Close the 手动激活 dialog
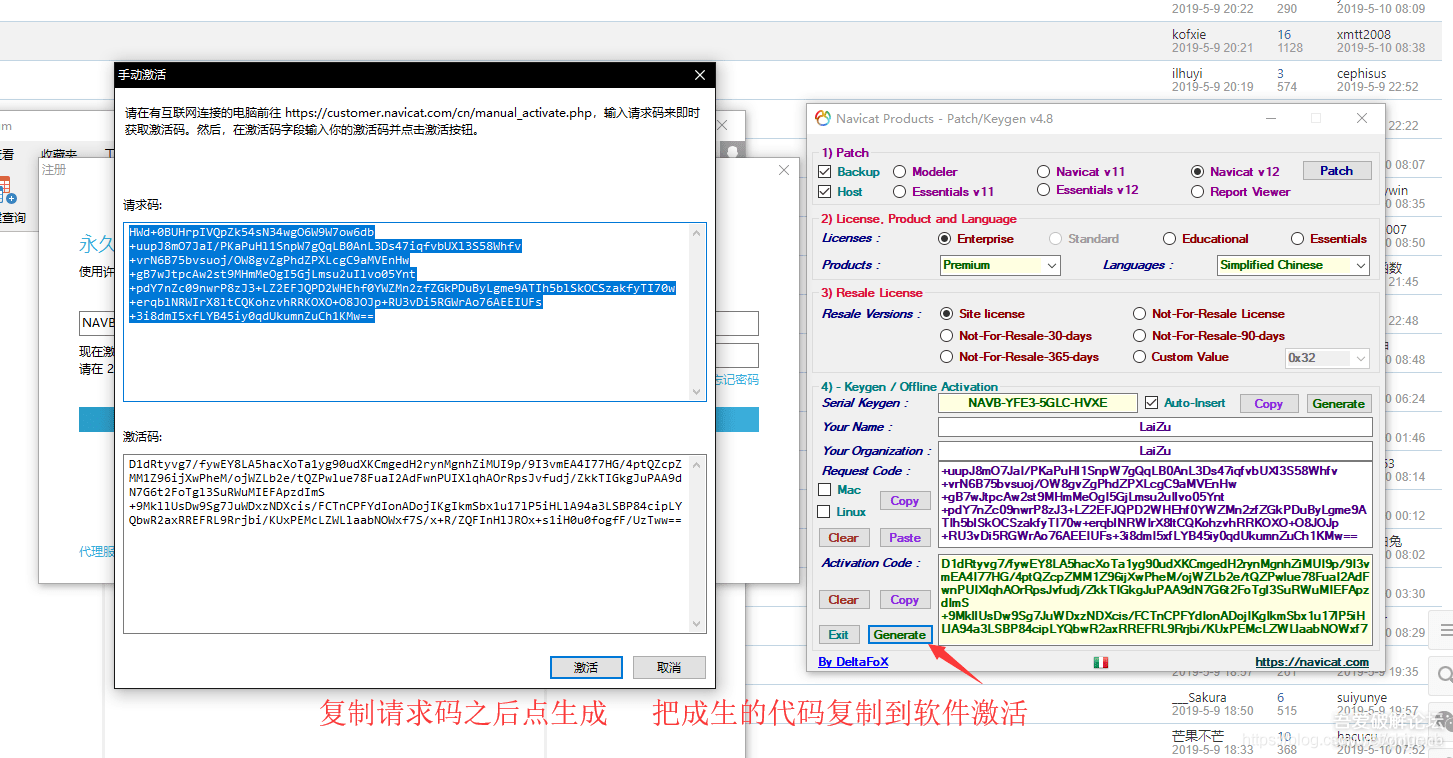The height and width of the screenshot is (758, 1453). coord(700,75)
